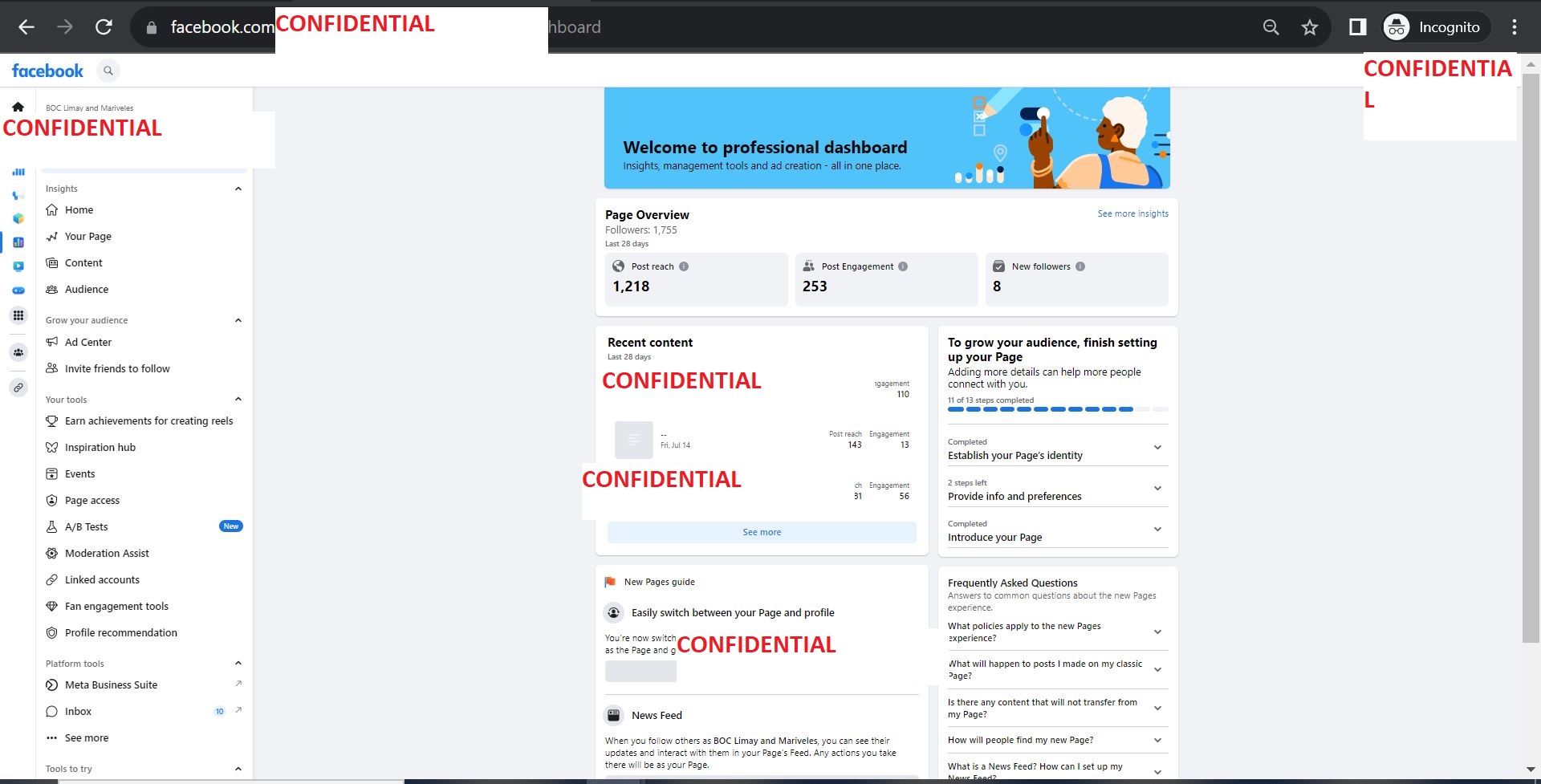This screenshot has height=784, width=1541.
Task: Open the browser side panel icon
Action: pos(1357,27)
